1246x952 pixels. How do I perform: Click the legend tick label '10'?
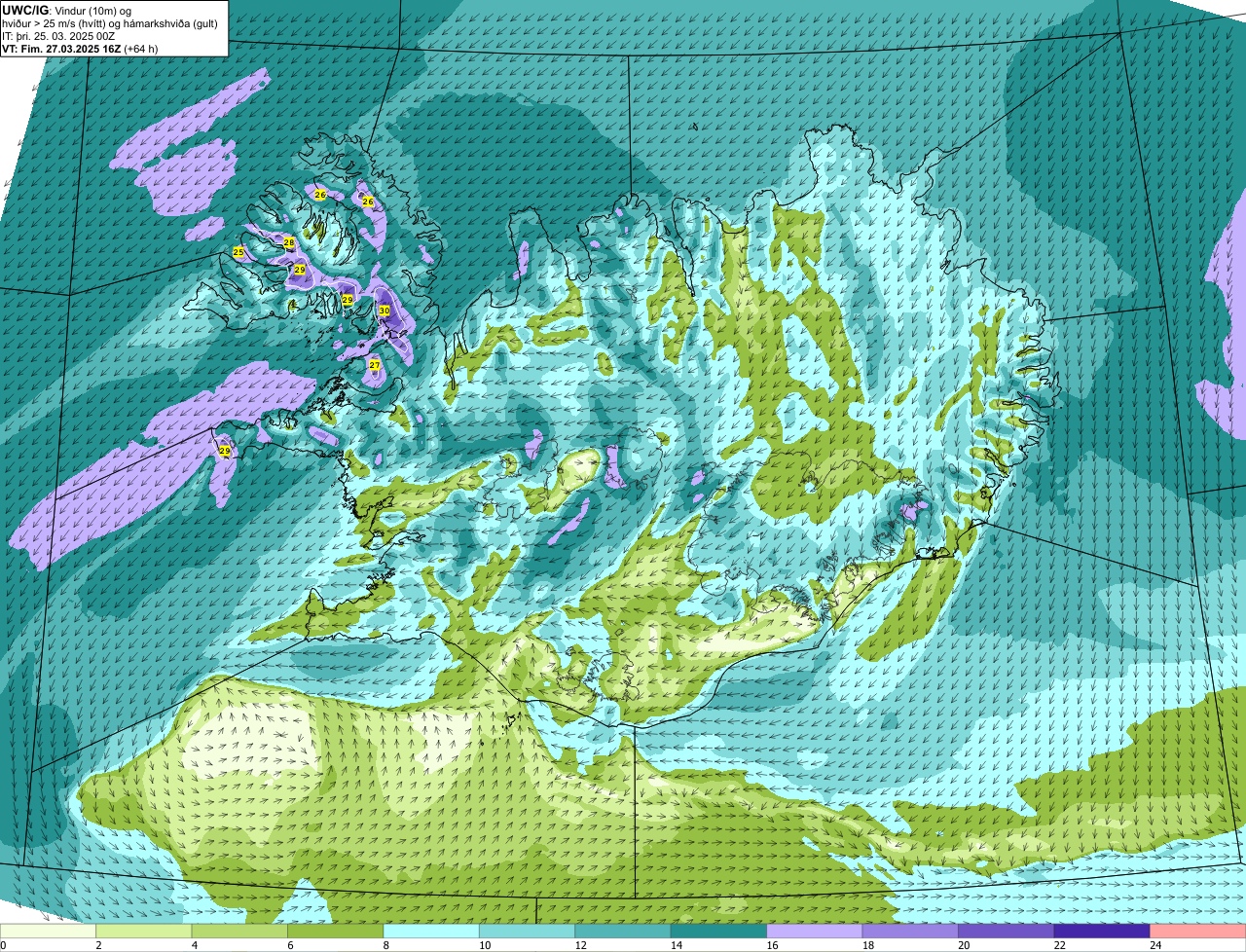485,945
